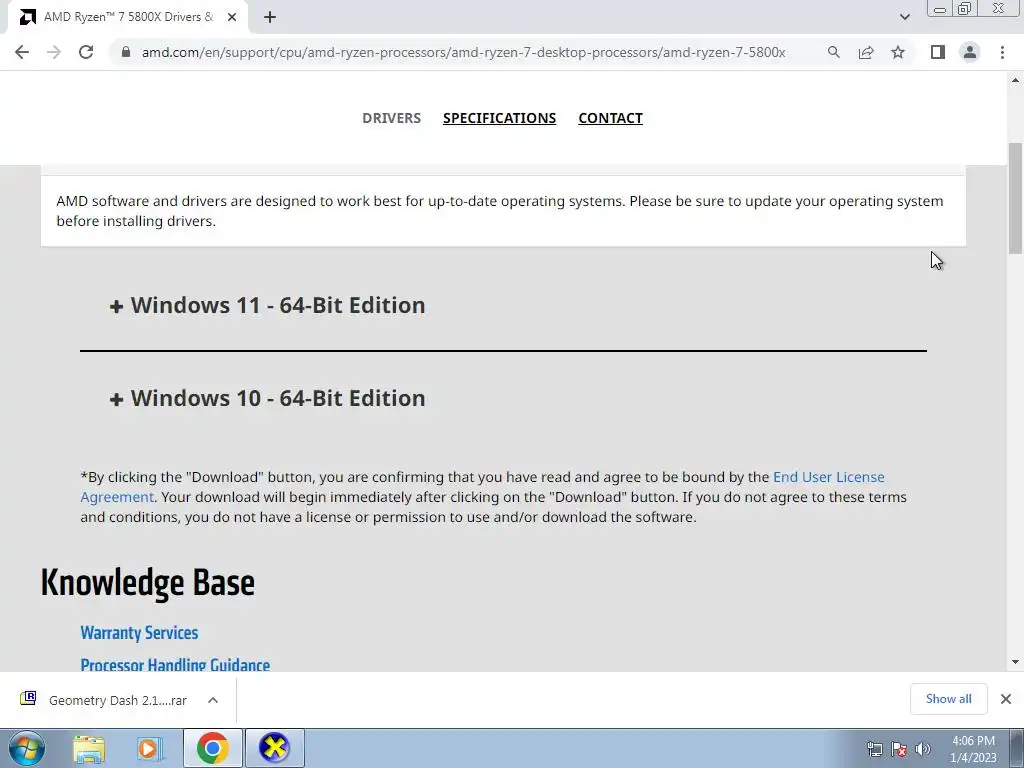Open Windows Explorer from taskbar
1024x768 pixels.
89,748
